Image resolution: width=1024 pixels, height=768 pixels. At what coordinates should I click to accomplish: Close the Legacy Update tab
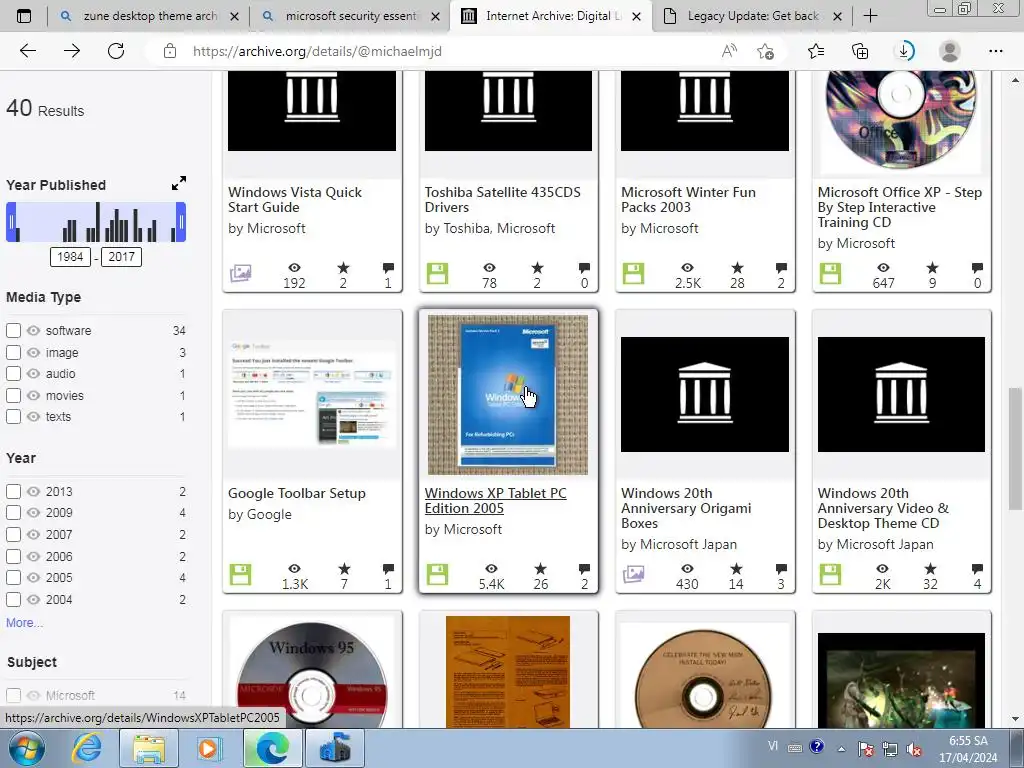tap(837, 16)
